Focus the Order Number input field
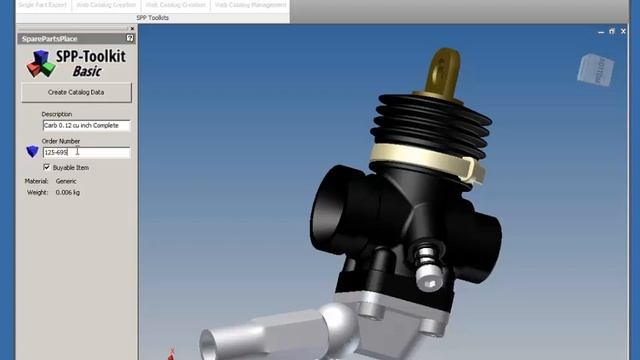This screenshot has height=360, width=640. (87, 152)
